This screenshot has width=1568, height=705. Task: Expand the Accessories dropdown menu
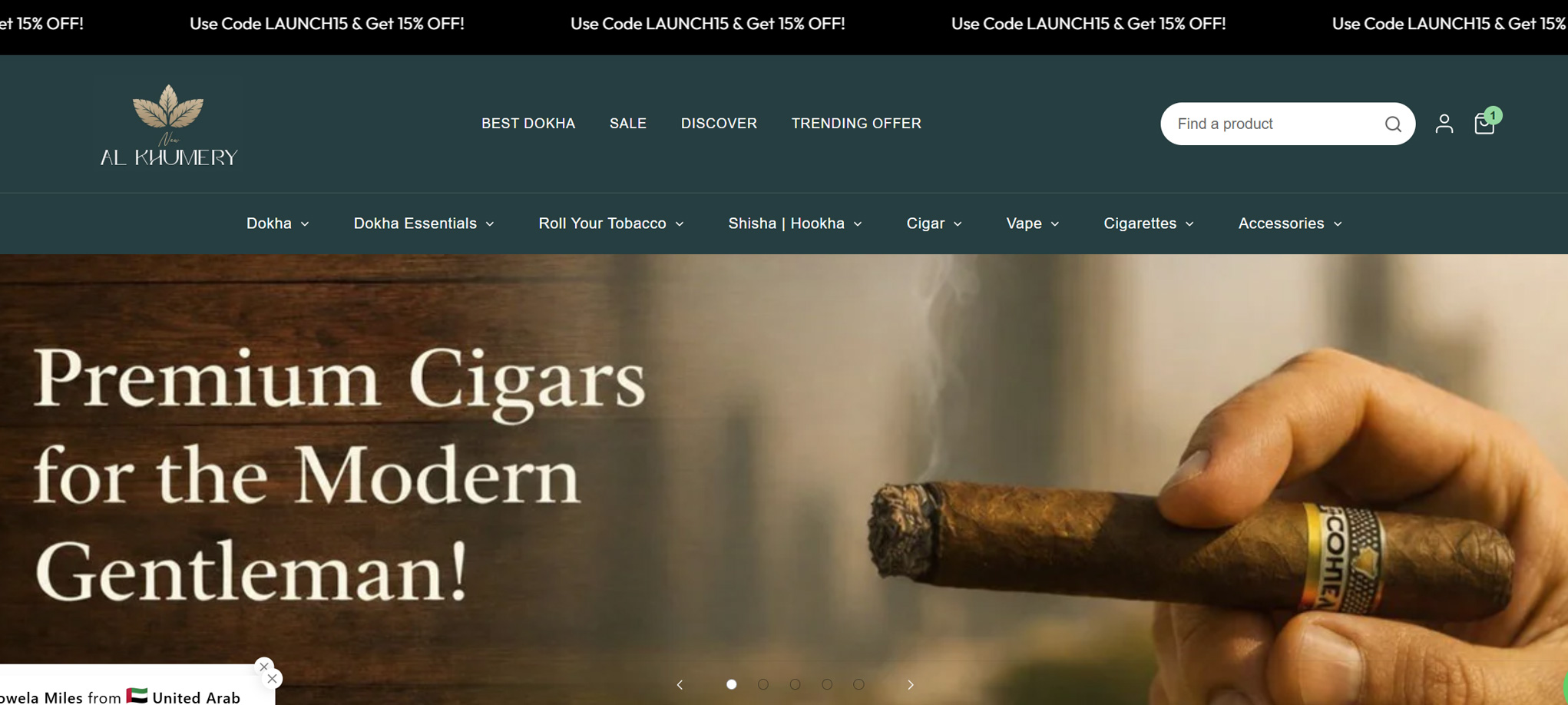pyautogui.click(x=1289, y=223)
